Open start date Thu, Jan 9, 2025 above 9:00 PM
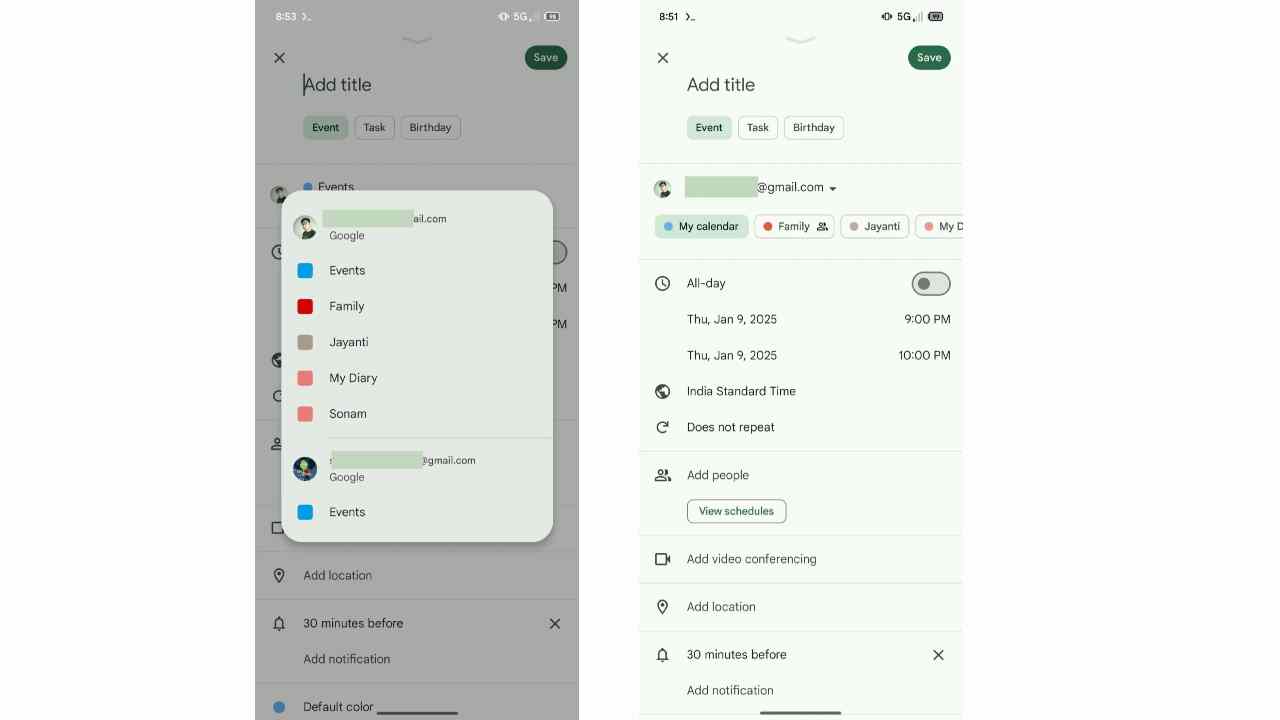Viewport: 1280px width, 720px height. 732,319
